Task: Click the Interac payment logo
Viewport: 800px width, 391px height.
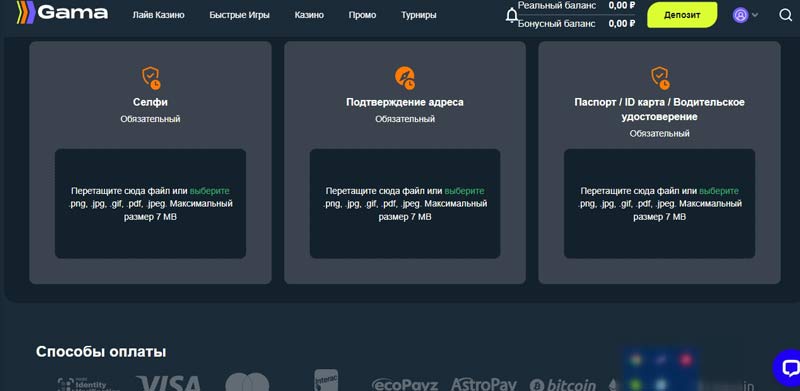Action: pyautogui.click(x=326, y=380)
